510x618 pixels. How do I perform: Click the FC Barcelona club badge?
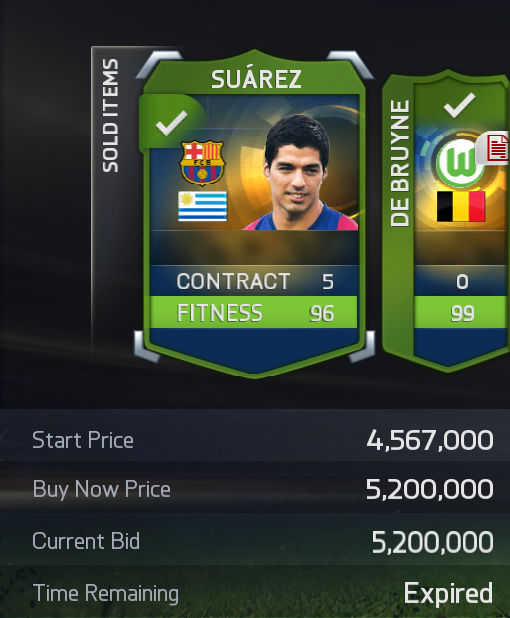click(x=202, y=162)
